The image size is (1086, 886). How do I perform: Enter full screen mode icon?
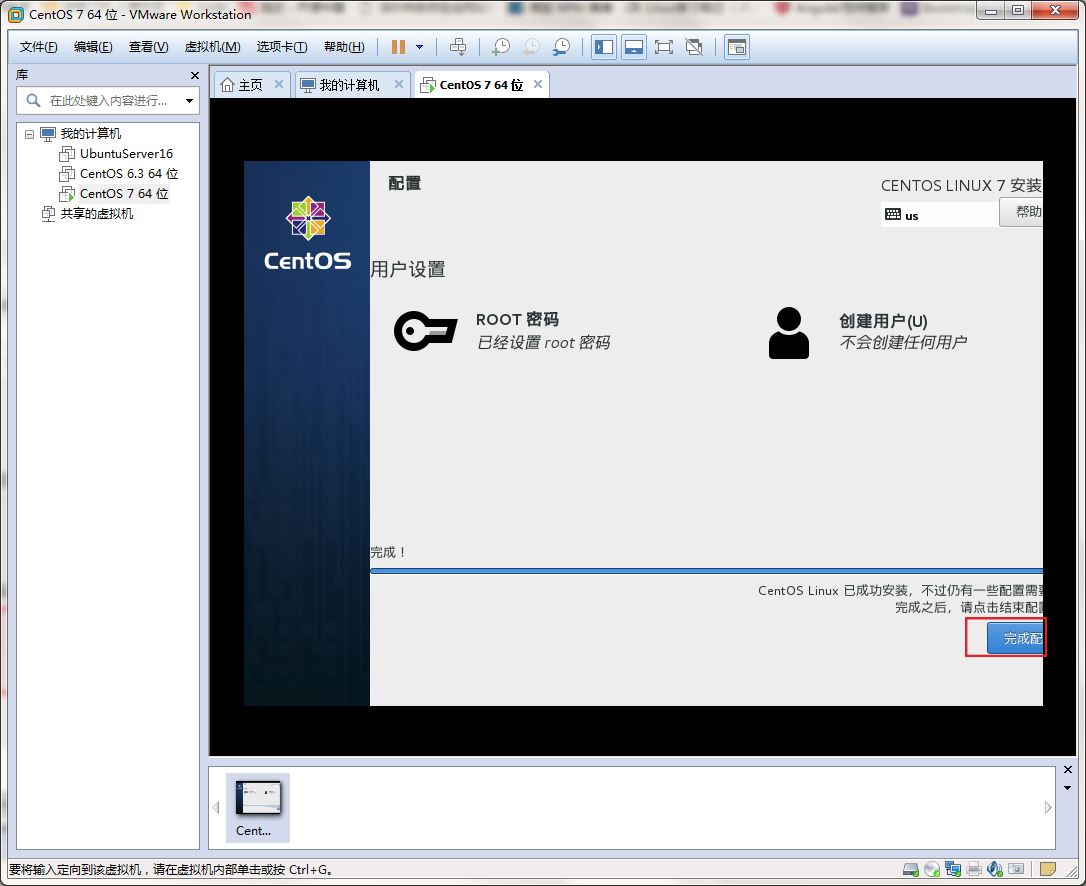click(x=664, y=47)
